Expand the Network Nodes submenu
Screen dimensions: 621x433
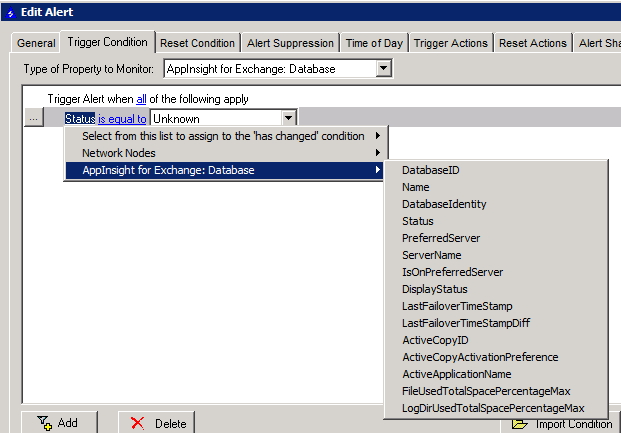click(x=225, y=153)
